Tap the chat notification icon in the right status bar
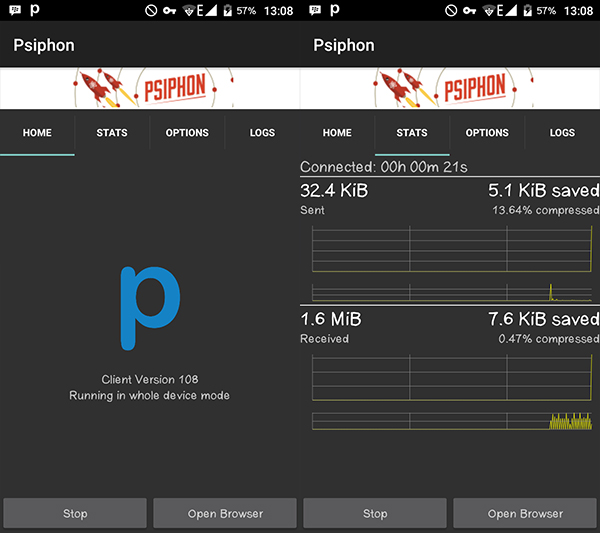The image size is (600, 533). [x=315, y=10]
